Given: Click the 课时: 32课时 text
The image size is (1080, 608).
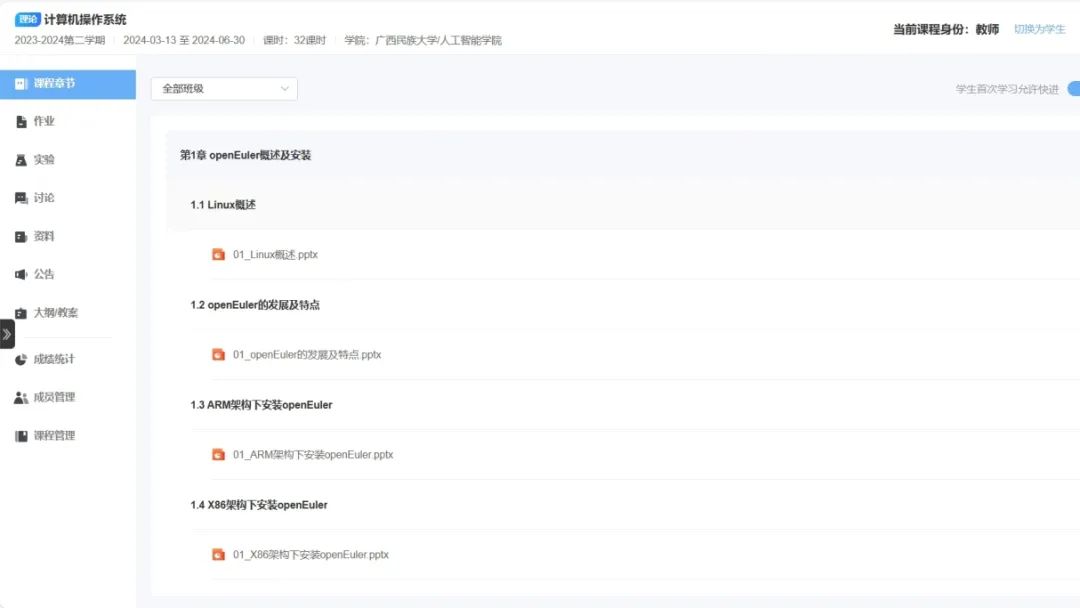Looking at the screenshot, I should pos(294,40).
